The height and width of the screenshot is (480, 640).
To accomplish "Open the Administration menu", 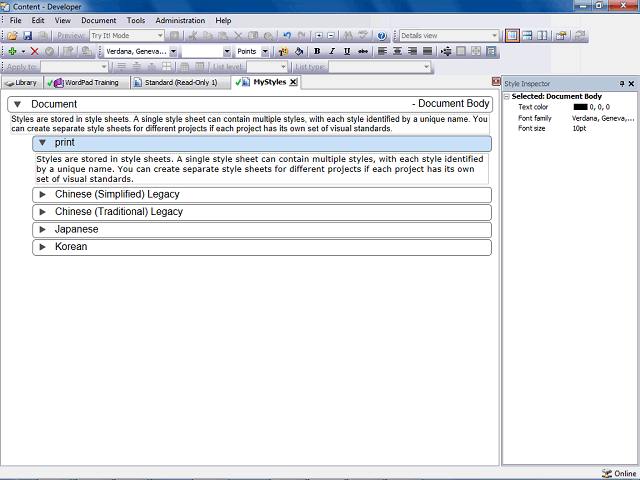I will tap(180, 20).
